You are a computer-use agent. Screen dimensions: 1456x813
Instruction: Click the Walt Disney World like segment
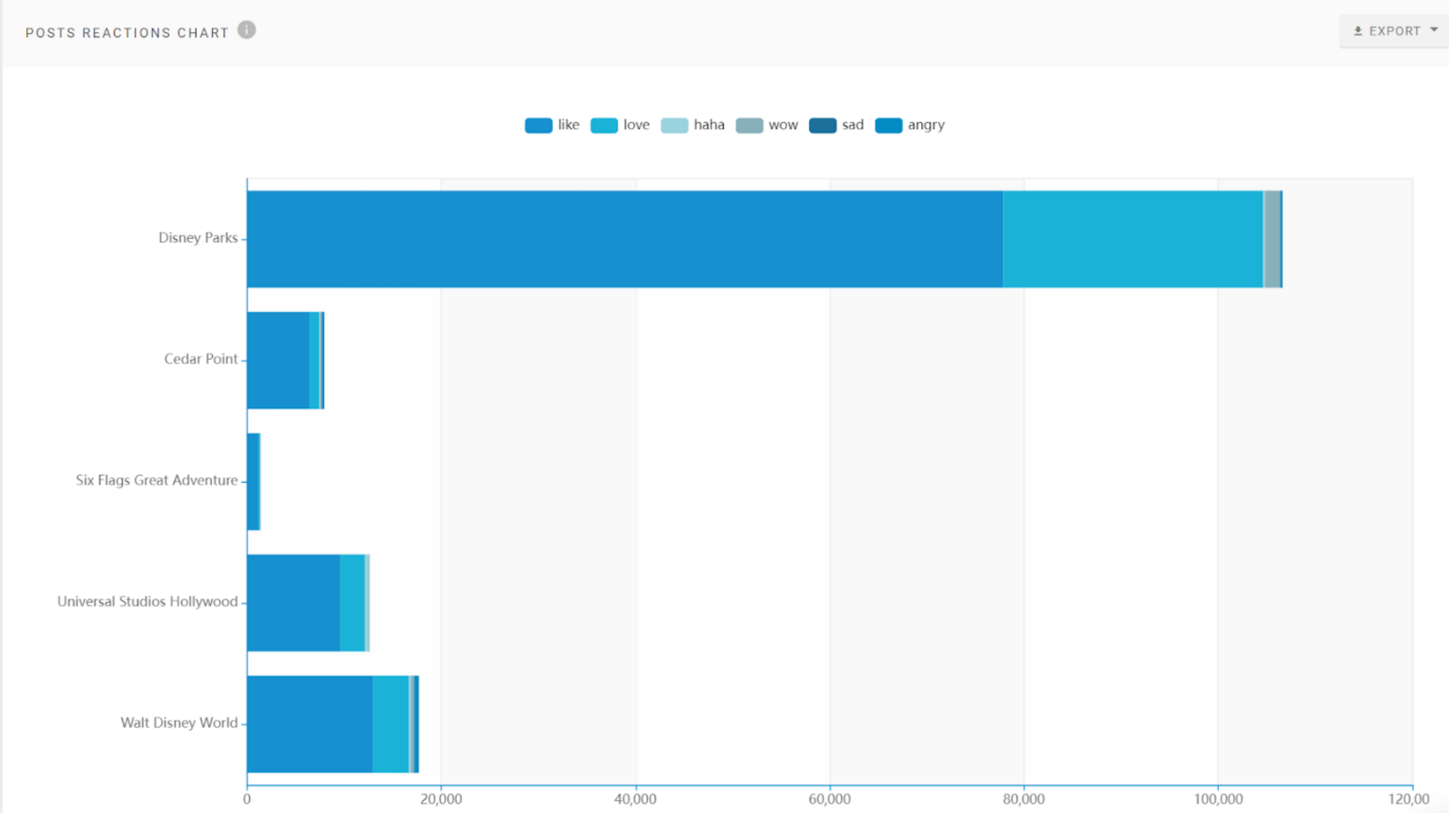coord(310,724)
